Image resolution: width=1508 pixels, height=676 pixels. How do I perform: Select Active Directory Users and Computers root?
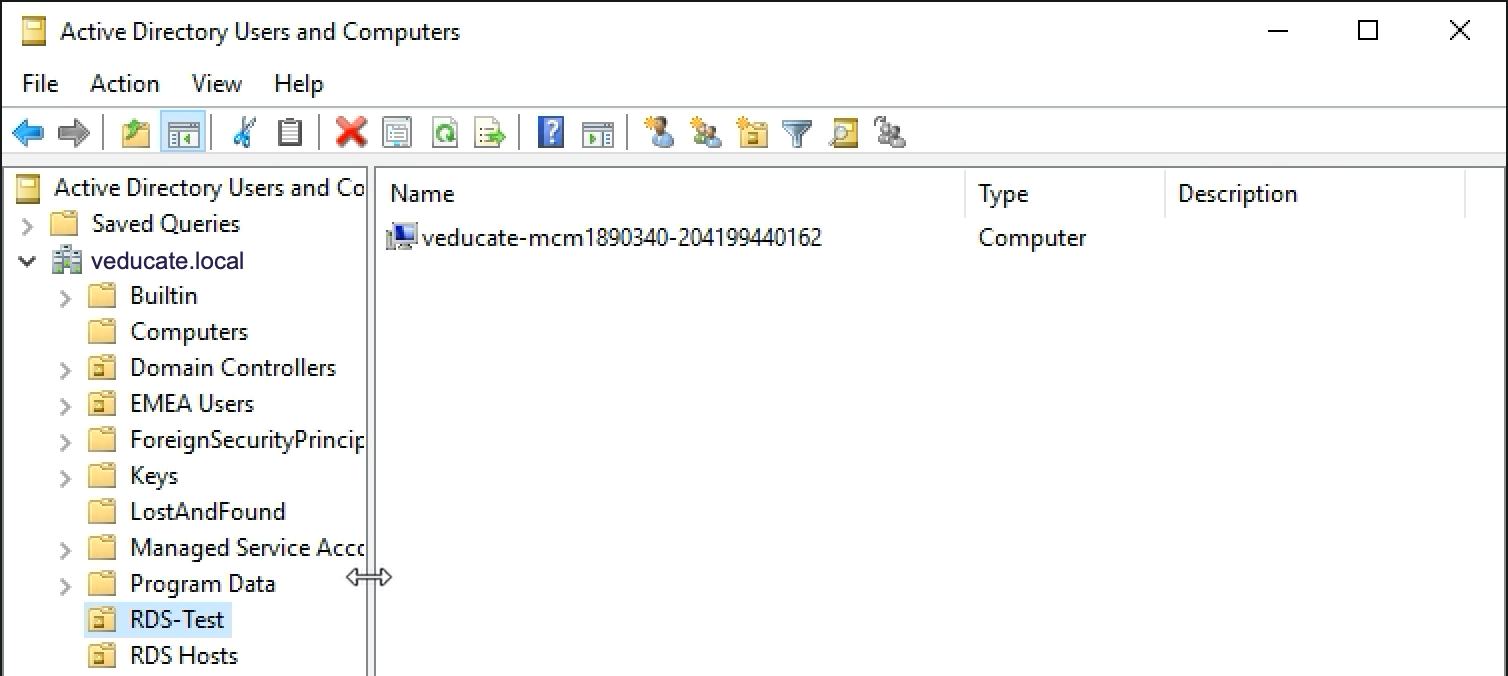coord(209,188)
